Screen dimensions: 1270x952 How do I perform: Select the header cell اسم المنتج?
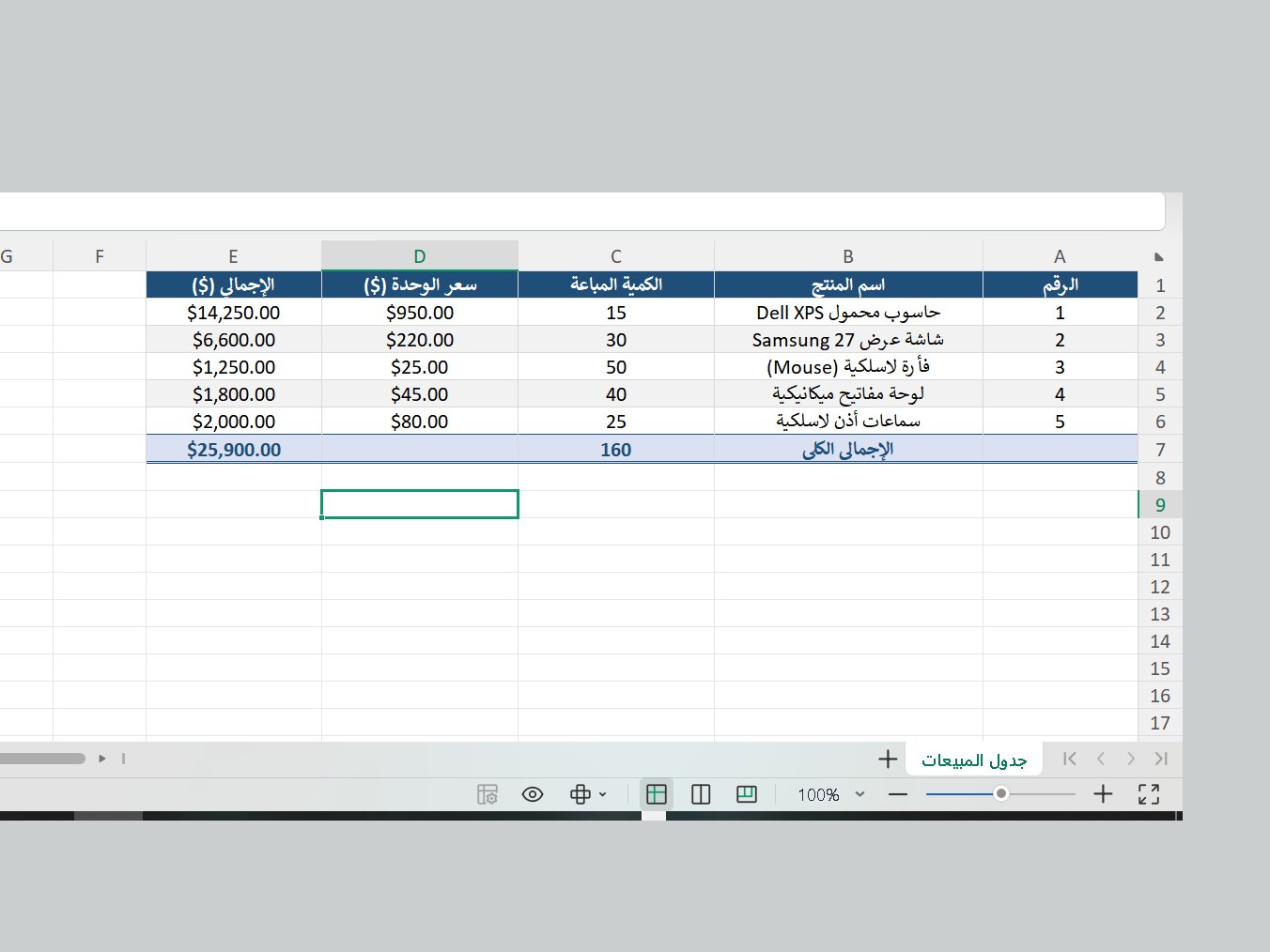pos(848,284)
